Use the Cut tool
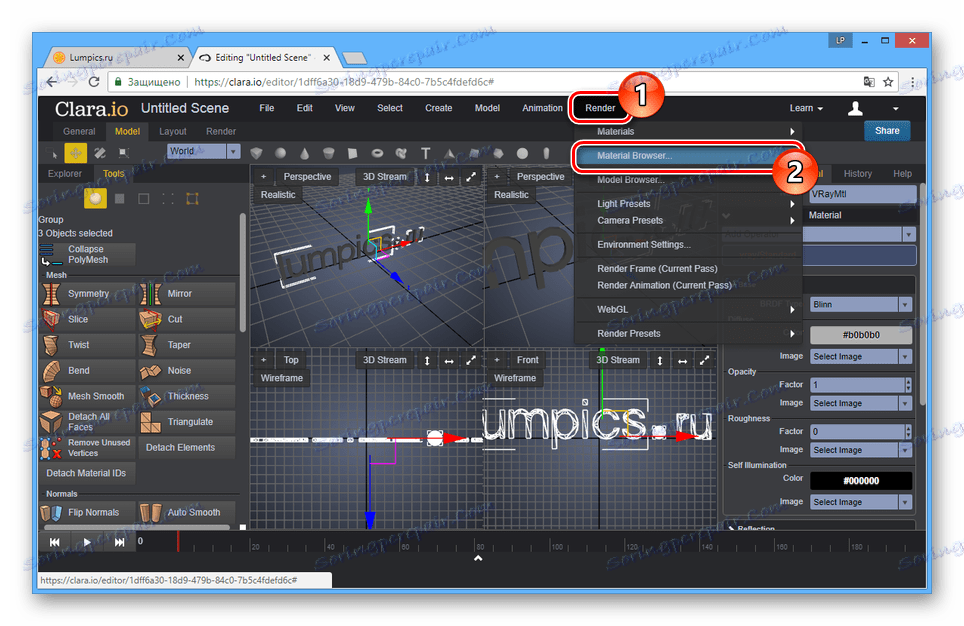The width and height of the screenshot is (964, 626). point(187,319)
